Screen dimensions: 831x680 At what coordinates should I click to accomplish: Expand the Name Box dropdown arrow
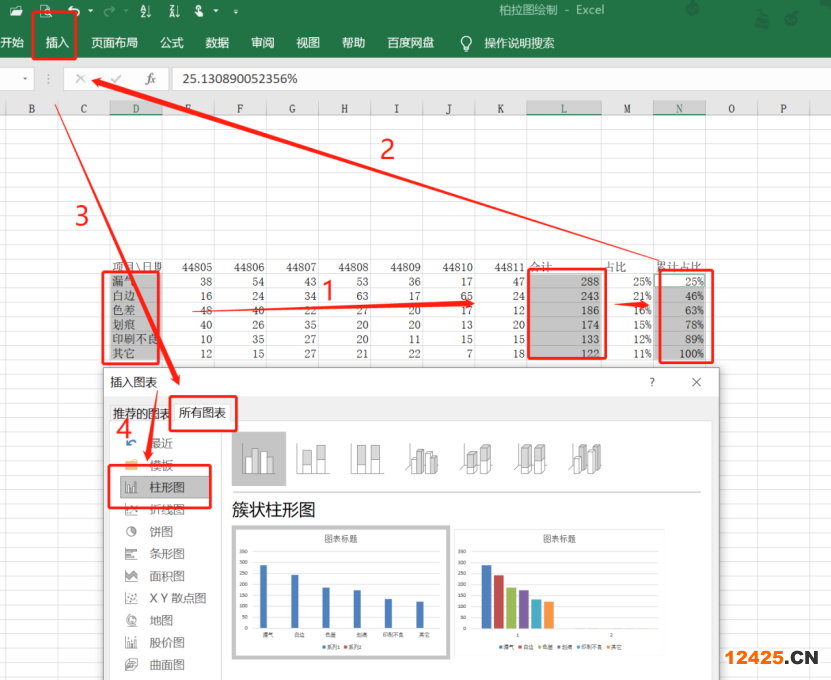25,78
